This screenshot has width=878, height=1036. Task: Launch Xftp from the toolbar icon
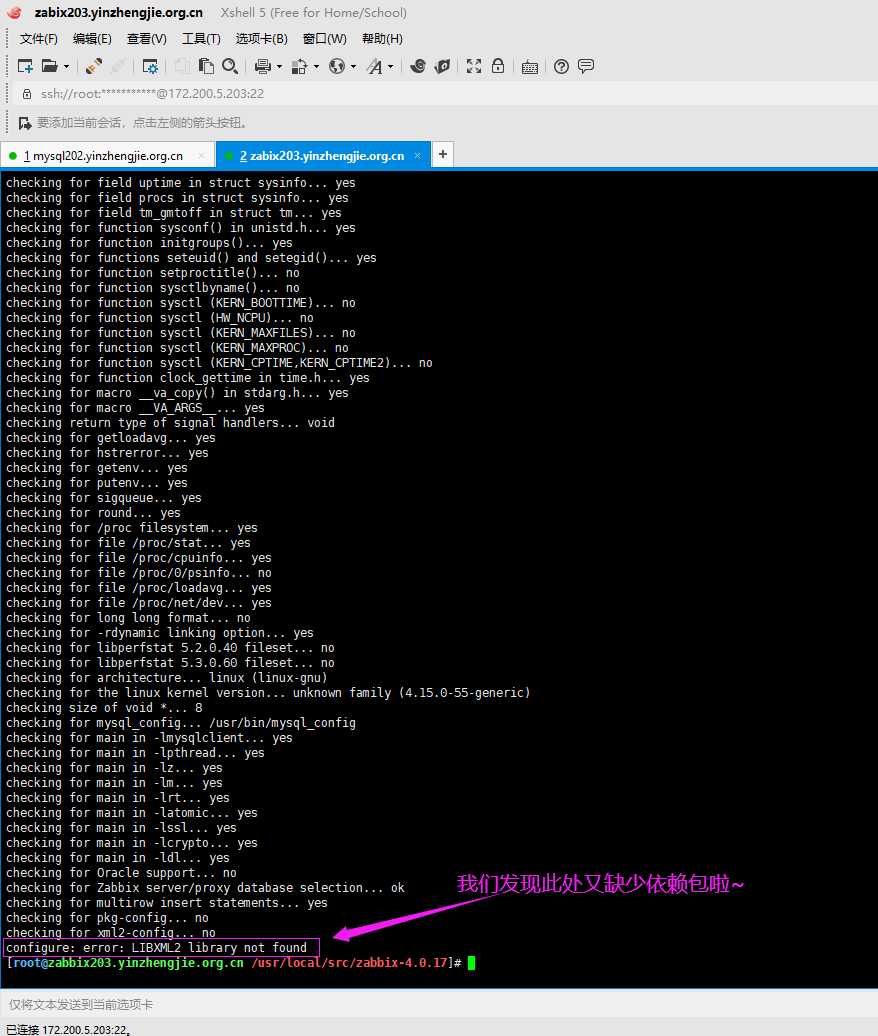pyautogui.click(x=418, y=66)
